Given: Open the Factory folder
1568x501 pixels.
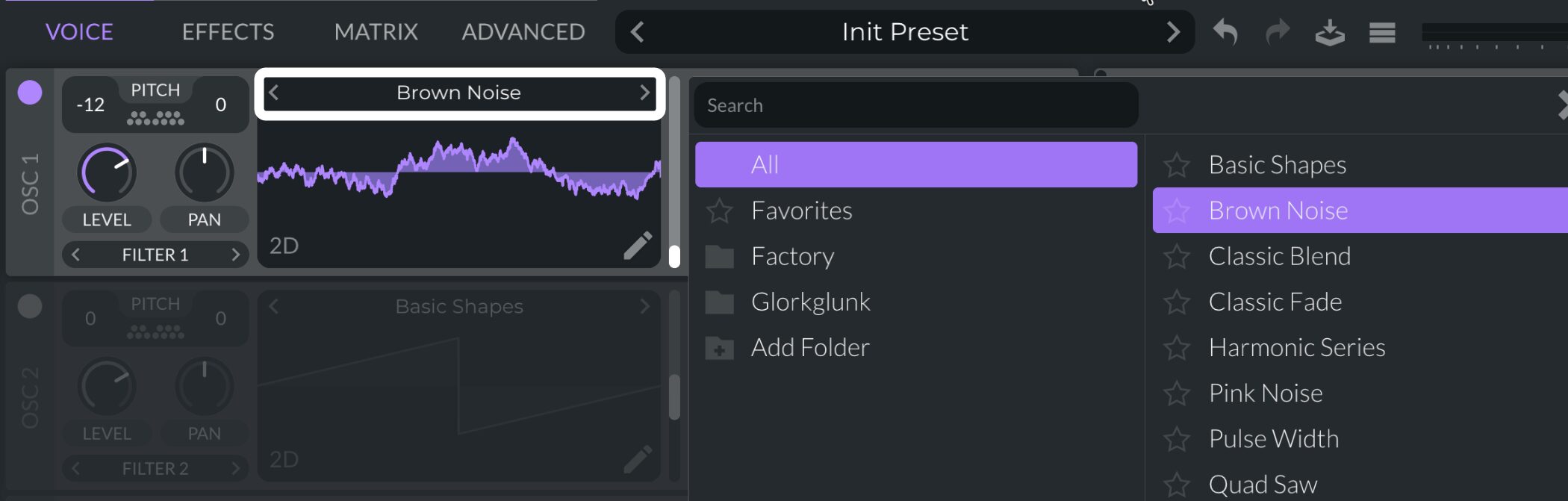Looking at the screenshot, I should point(792,257).
